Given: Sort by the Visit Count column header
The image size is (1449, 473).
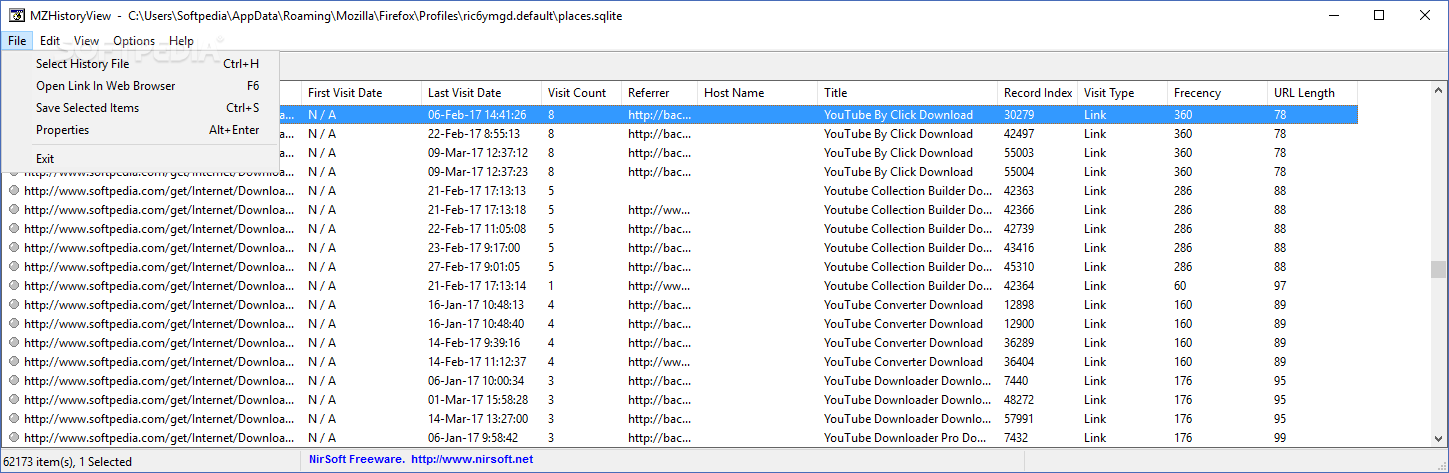Looking at the screenshot, I should pyautogui.click(x=581, y=93).
